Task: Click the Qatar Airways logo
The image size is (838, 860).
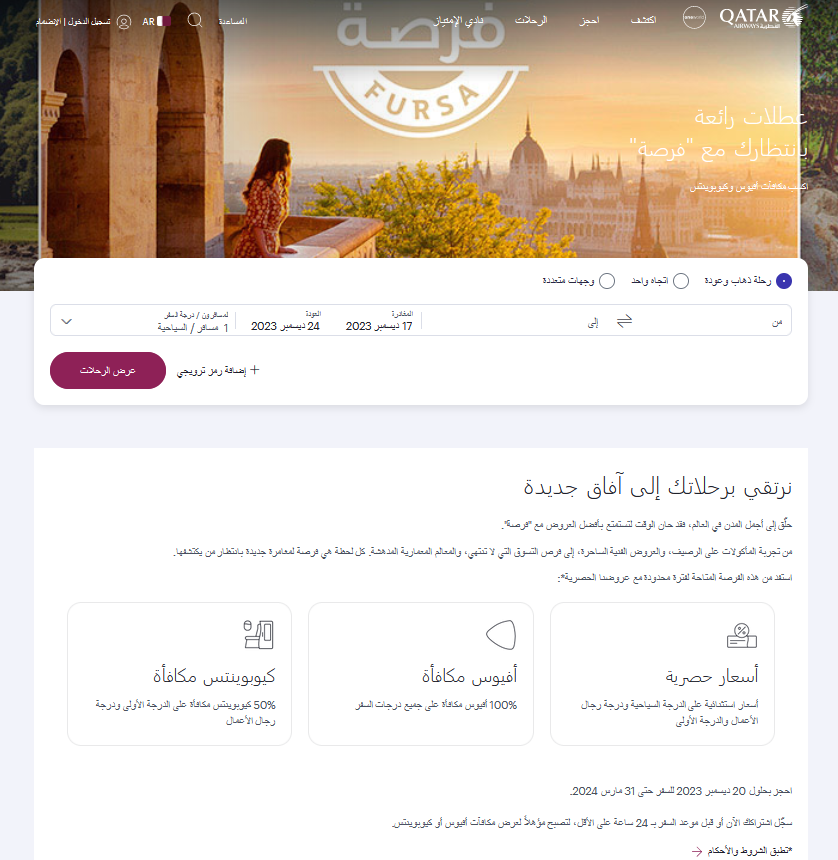Action: pos(763,17)
